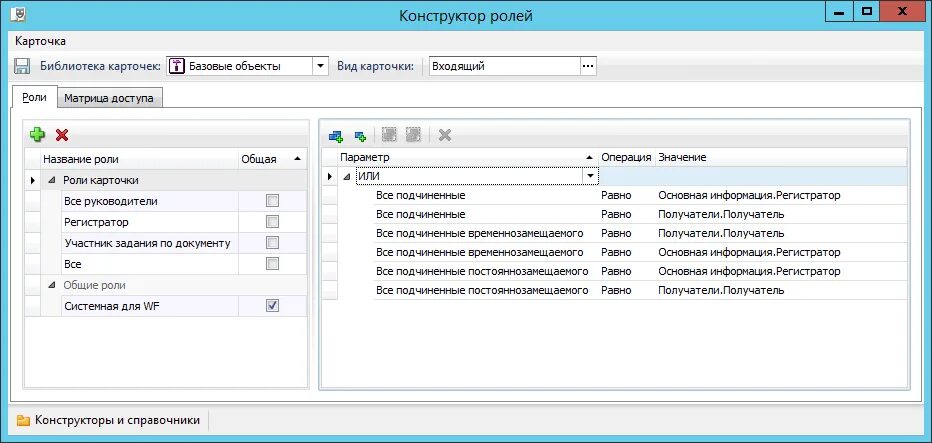Click the grey delete condition X icon
Viewport: 932px width, 443px height.
point(445,136)
